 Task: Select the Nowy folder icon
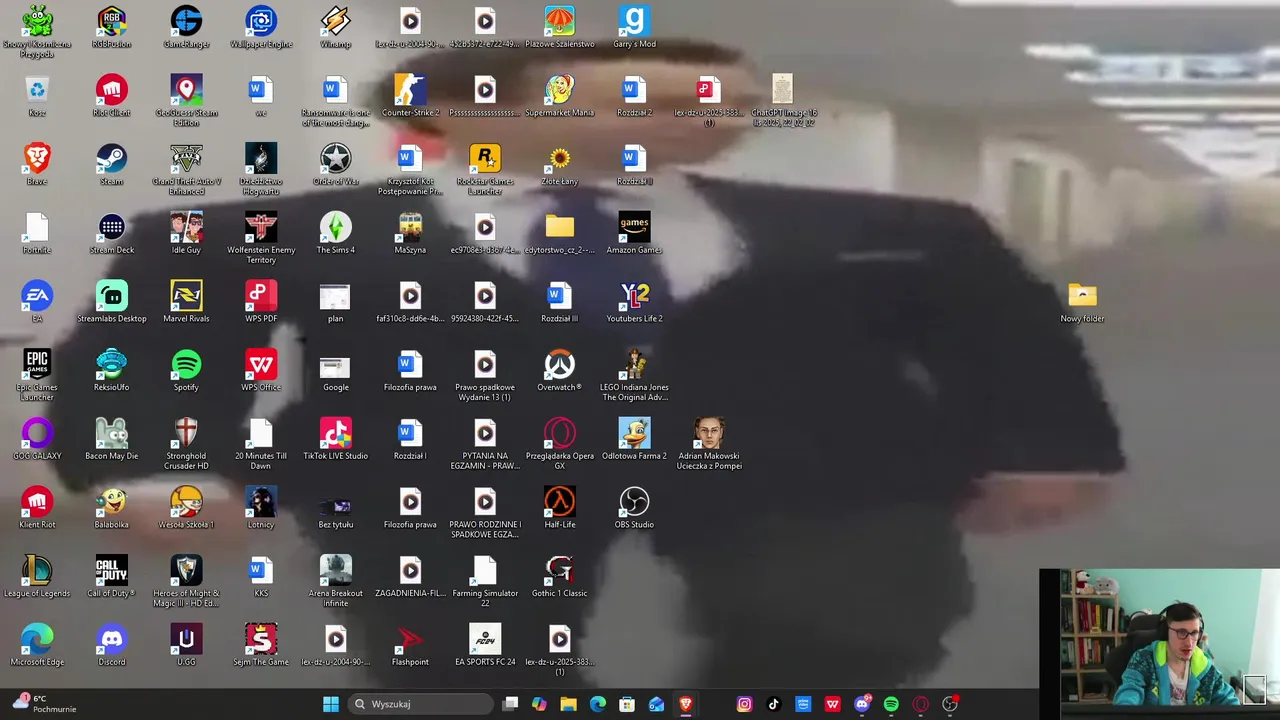pos(1082,302)
